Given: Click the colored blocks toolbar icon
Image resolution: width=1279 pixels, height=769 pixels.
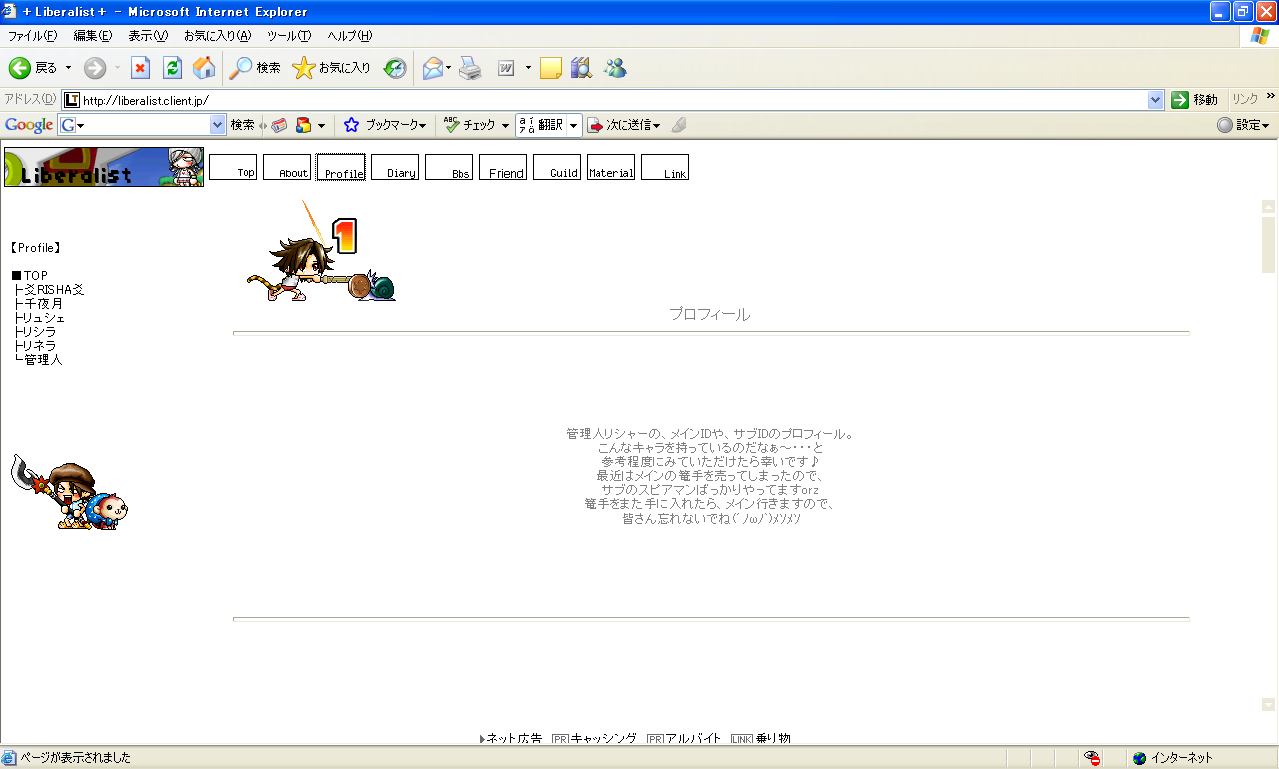Looking at the screenshot, I should [x=304, y=125].
